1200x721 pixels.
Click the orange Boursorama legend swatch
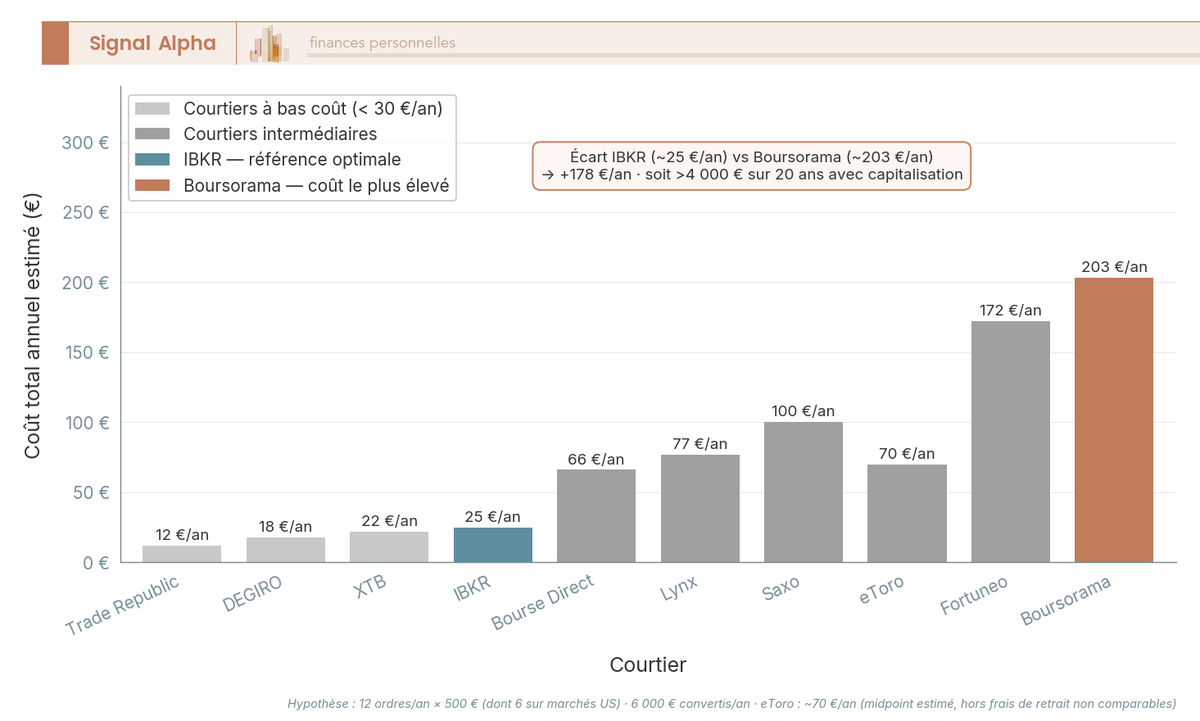[152, 185]
